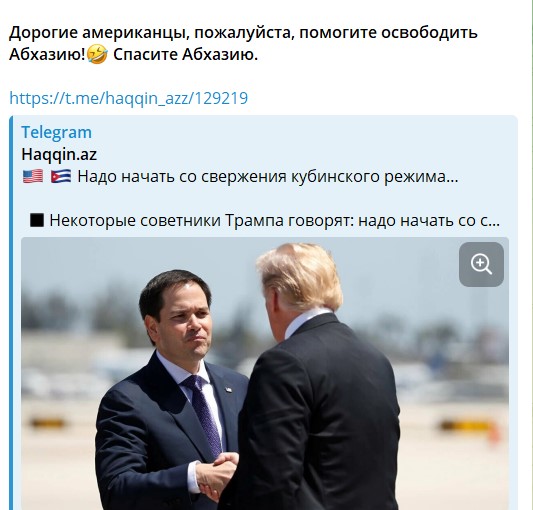The image size is (533, 510).
Task: Open the Haqqin.az channel title
Action: (59, 154)
